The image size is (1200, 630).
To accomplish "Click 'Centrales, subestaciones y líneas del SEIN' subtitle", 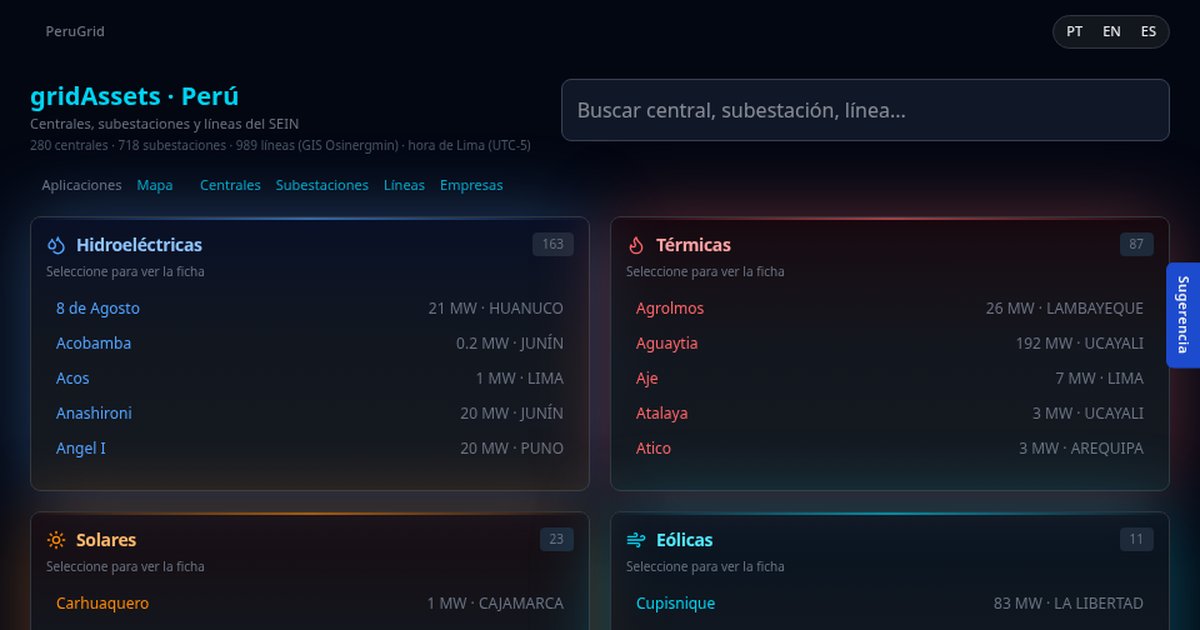I will (x=164, y=124).
